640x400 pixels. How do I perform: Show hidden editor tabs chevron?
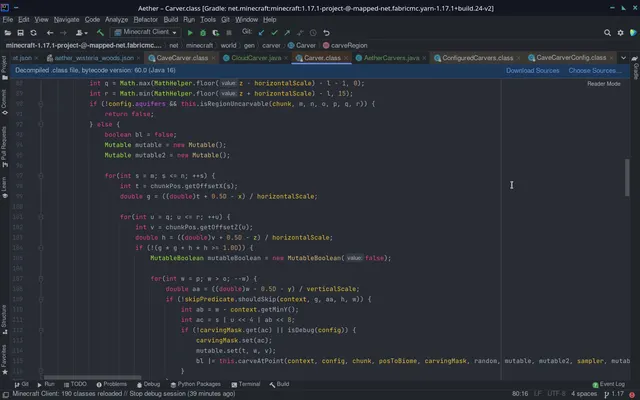coord(623,58)
